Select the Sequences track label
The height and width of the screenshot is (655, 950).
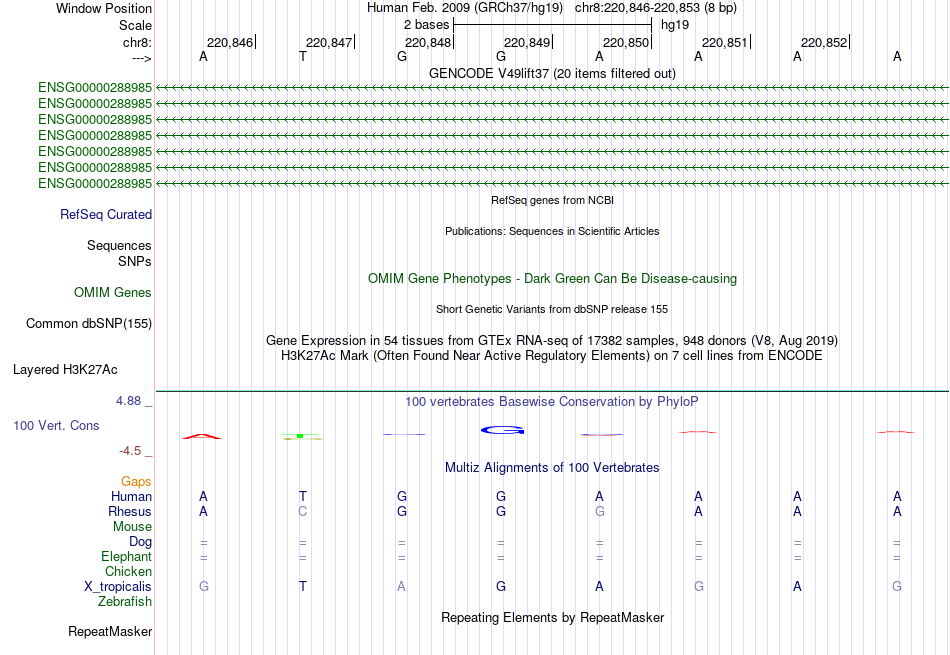pos(119,245)
